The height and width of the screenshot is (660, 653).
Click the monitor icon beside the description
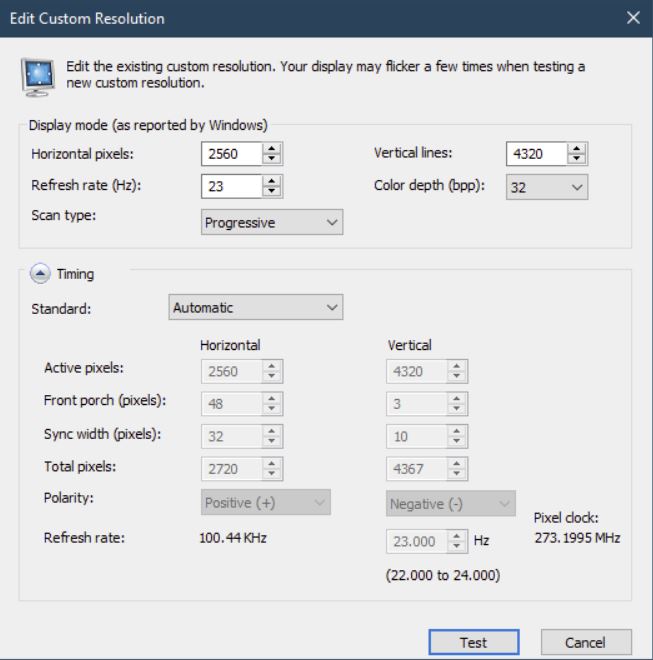[x=38, y=75]
